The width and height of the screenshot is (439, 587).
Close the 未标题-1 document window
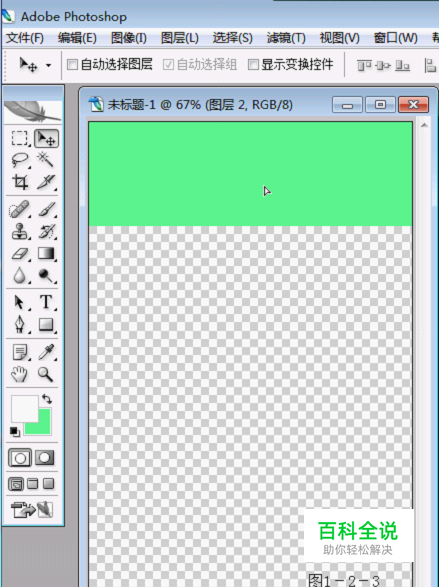pyautogui.click(x=413, y=105)
